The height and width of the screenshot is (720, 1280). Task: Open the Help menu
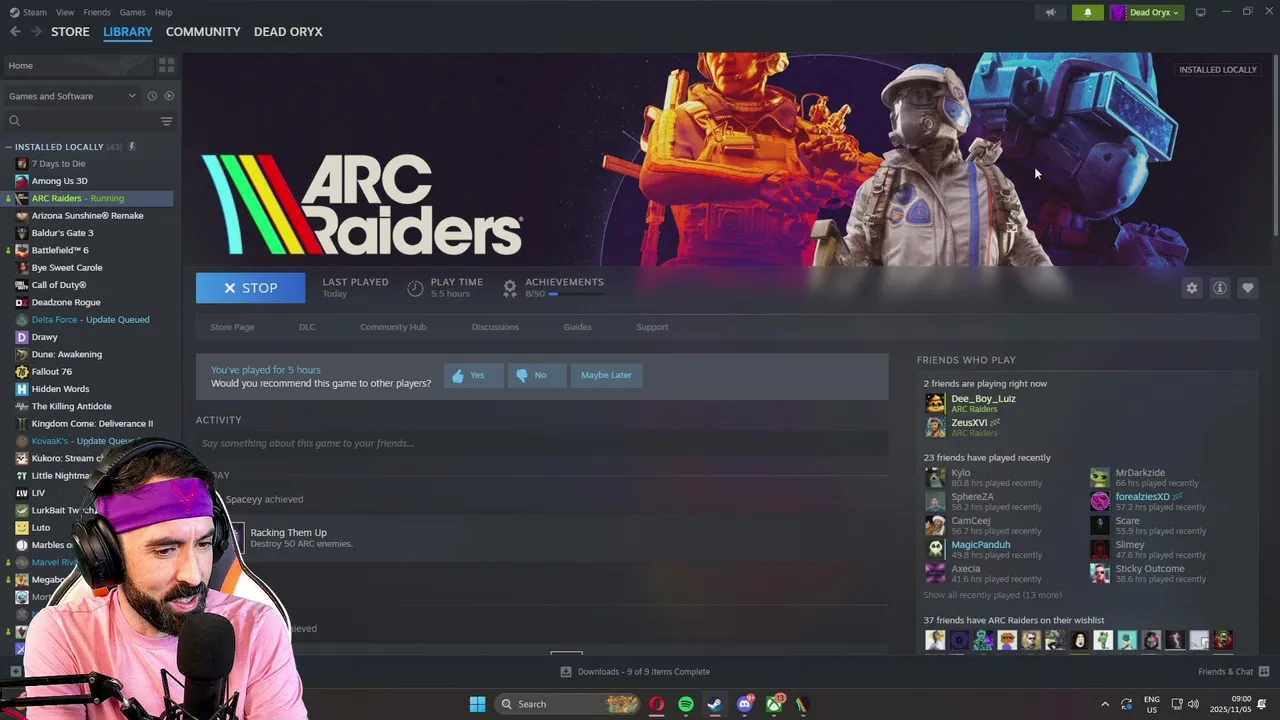[x=164, y=12]
